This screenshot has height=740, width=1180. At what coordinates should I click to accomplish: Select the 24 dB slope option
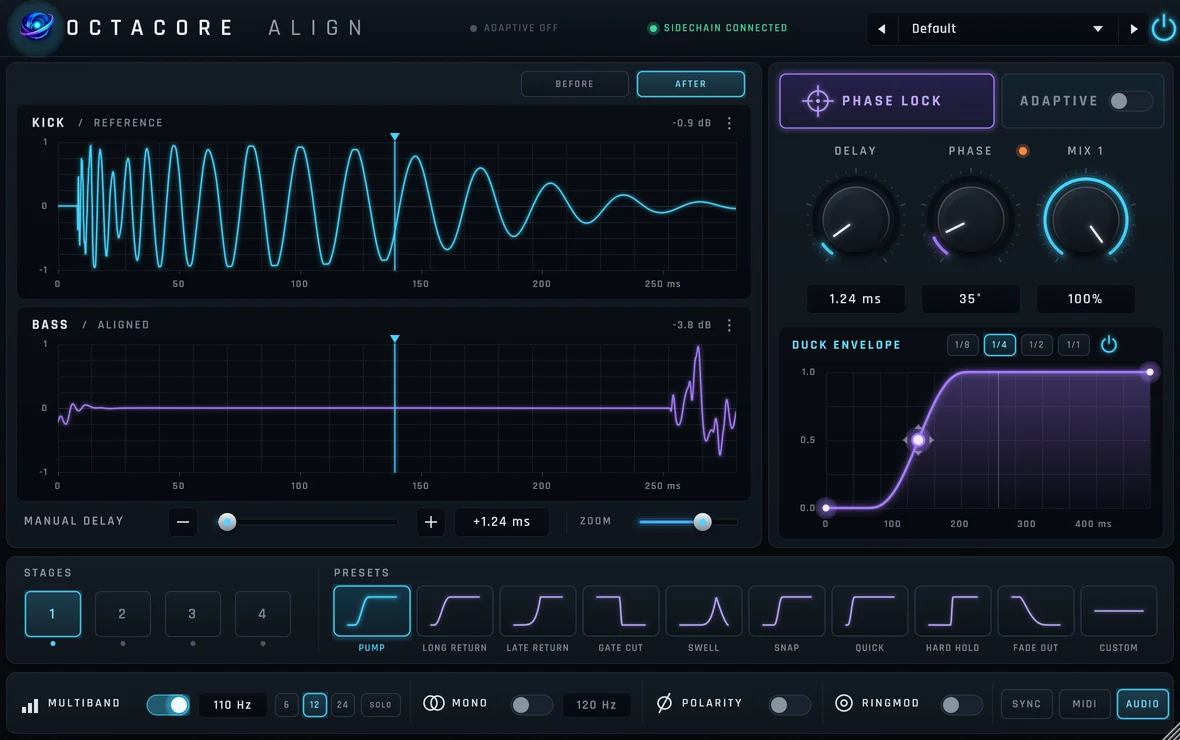[x=342, y=705]
